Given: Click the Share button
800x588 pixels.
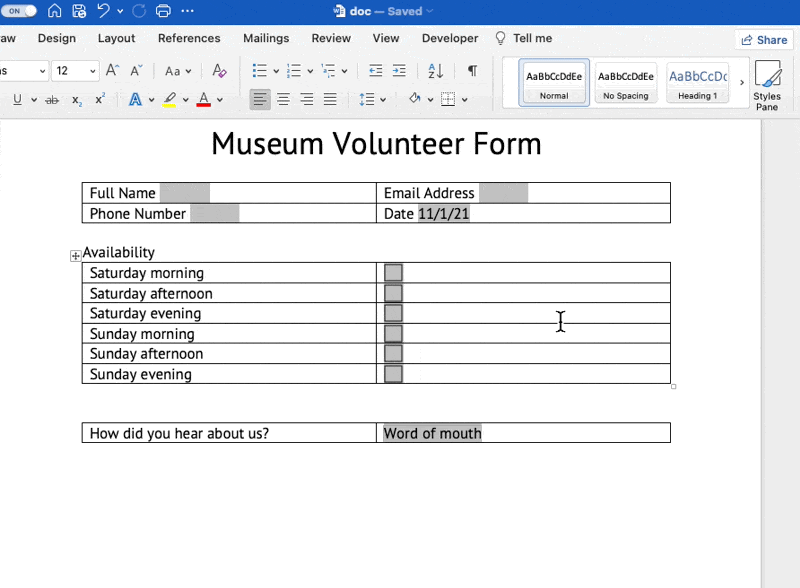Looking at the screenshot, I should click(763, 39).
